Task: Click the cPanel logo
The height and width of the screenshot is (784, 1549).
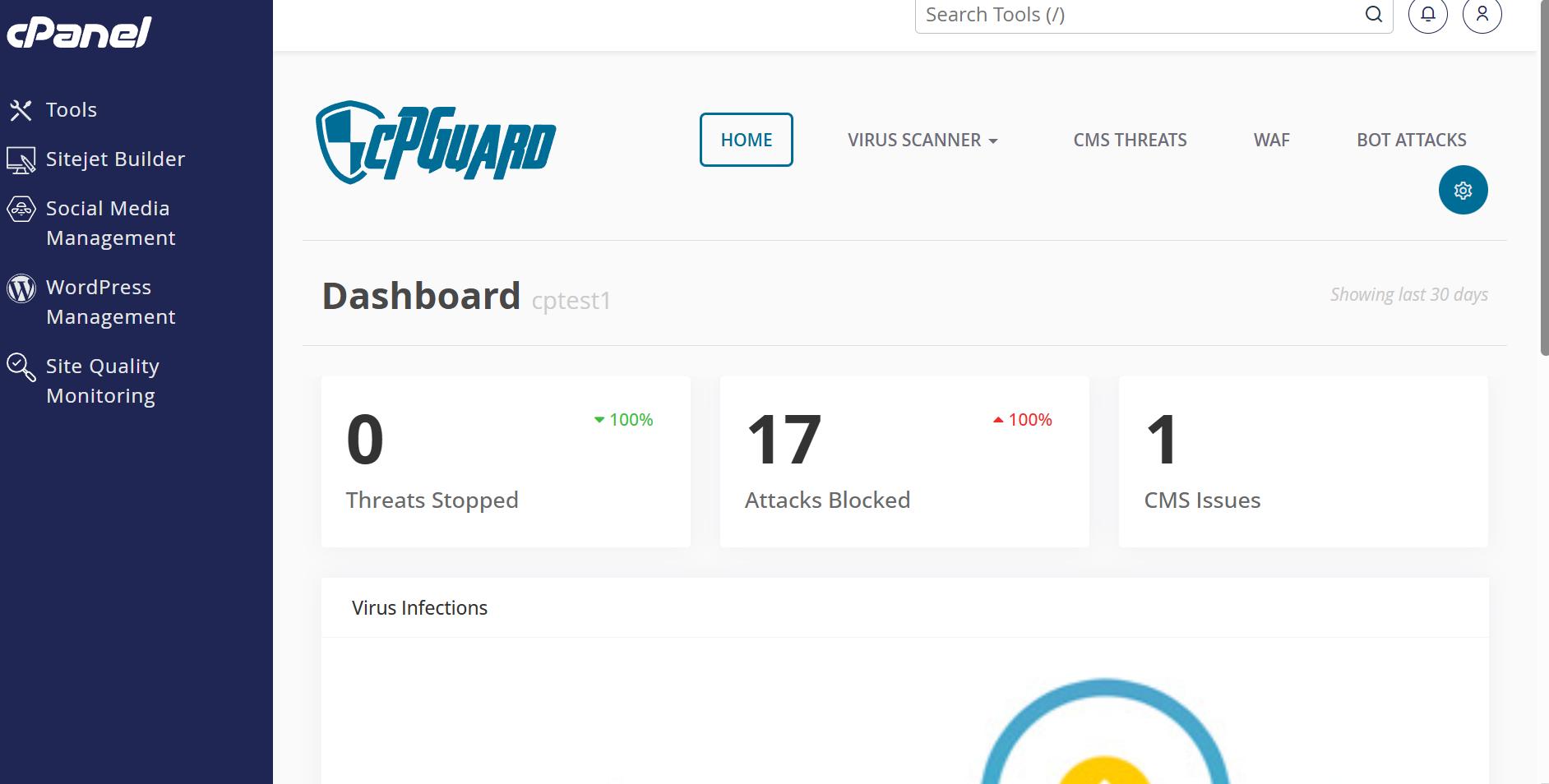Action: (79, 32)
